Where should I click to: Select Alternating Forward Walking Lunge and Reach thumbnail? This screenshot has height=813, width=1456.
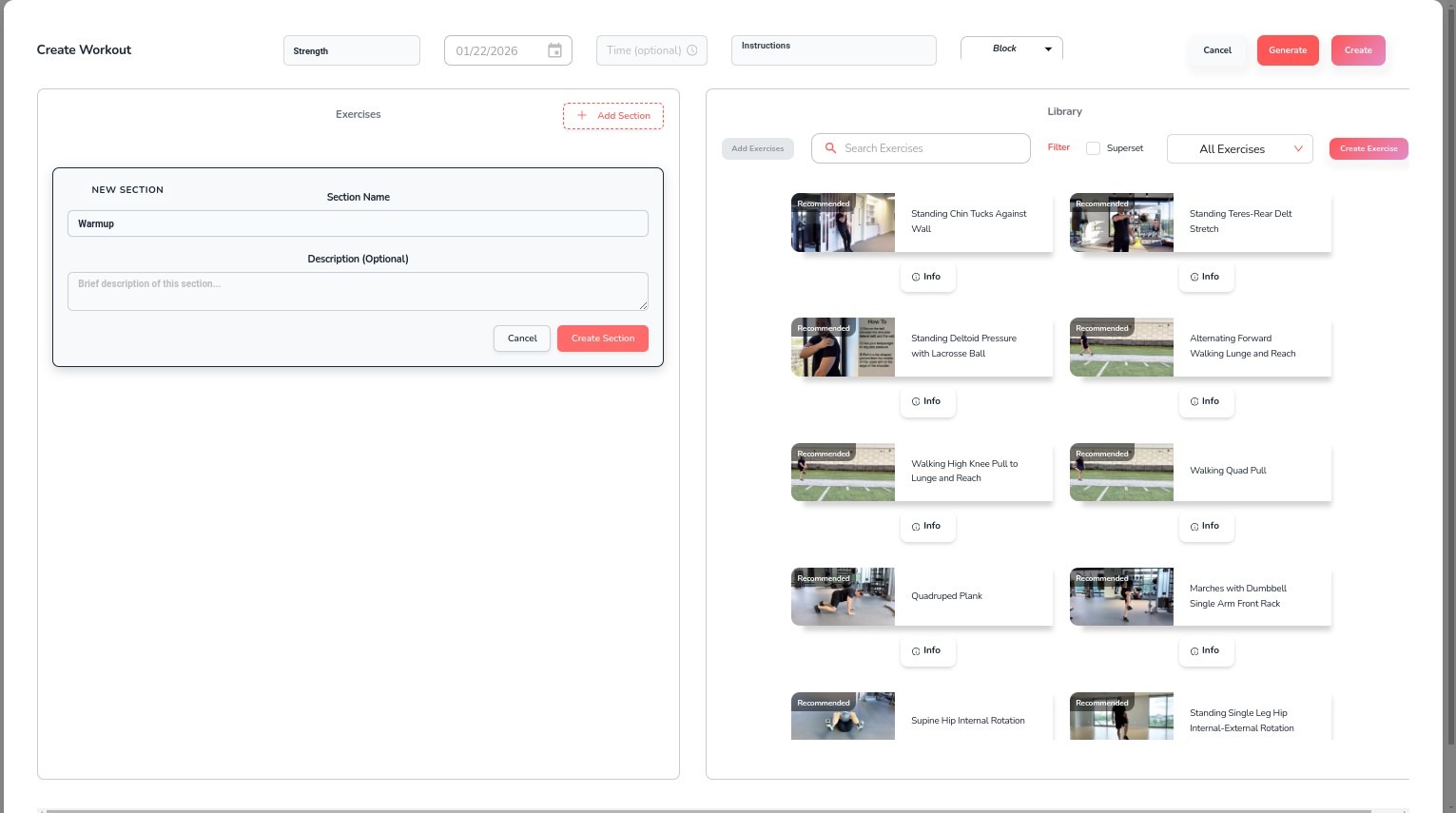click(1121, 347)
